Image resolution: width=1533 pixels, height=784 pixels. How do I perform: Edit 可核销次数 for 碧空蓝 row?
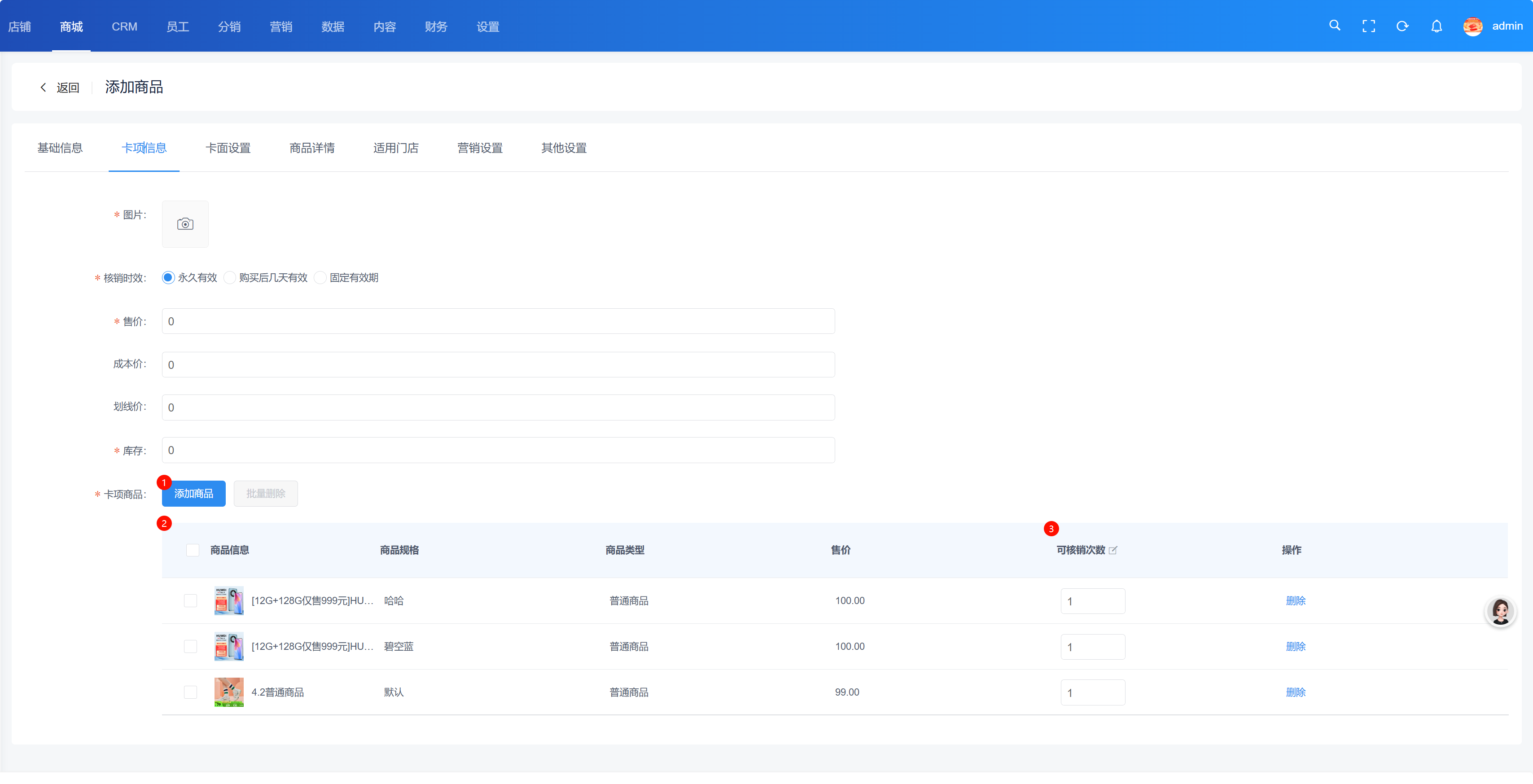pyautogui.click(x=1093, y=647)
